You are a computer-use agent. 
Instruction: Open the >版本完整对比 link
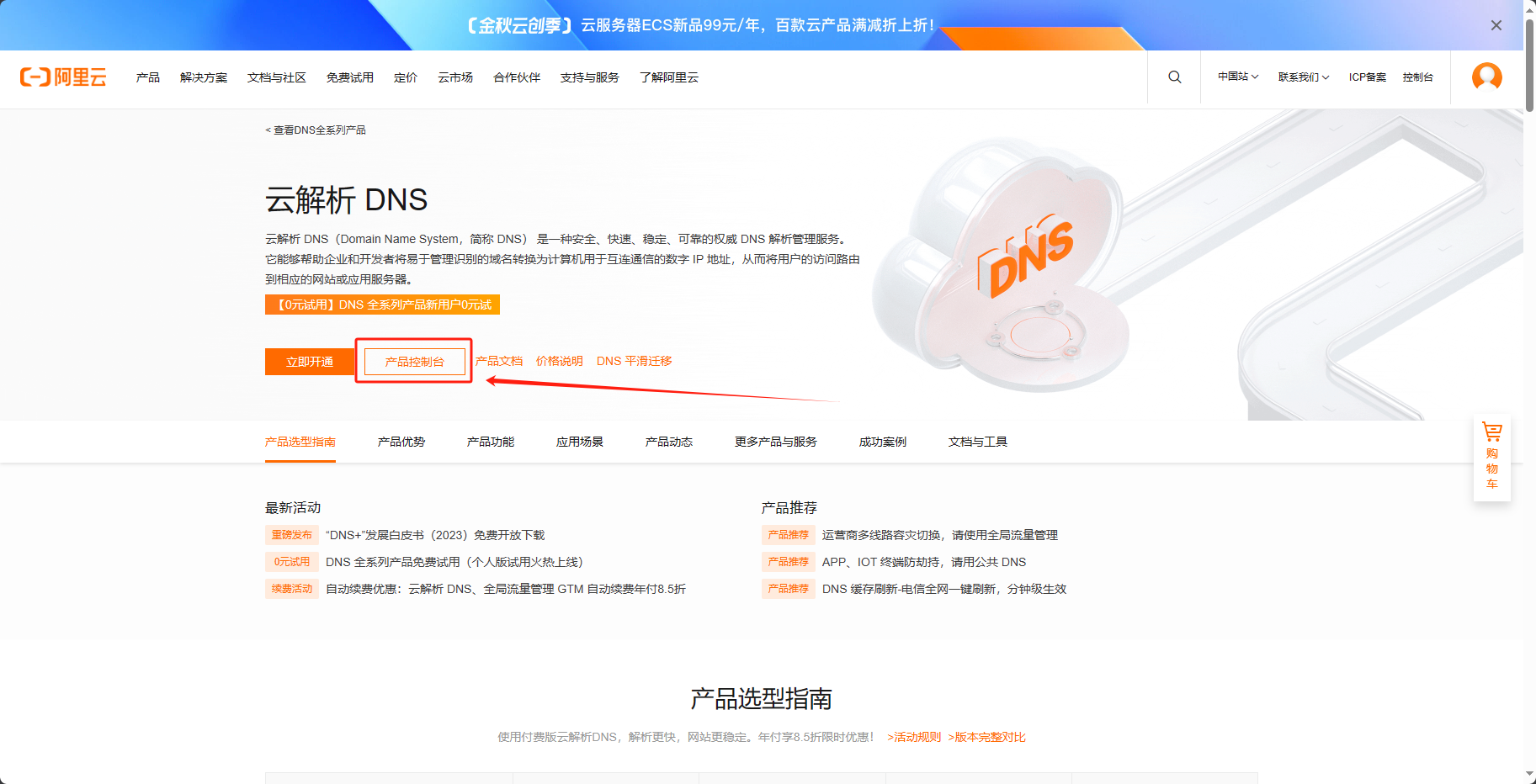pos(986,737)
